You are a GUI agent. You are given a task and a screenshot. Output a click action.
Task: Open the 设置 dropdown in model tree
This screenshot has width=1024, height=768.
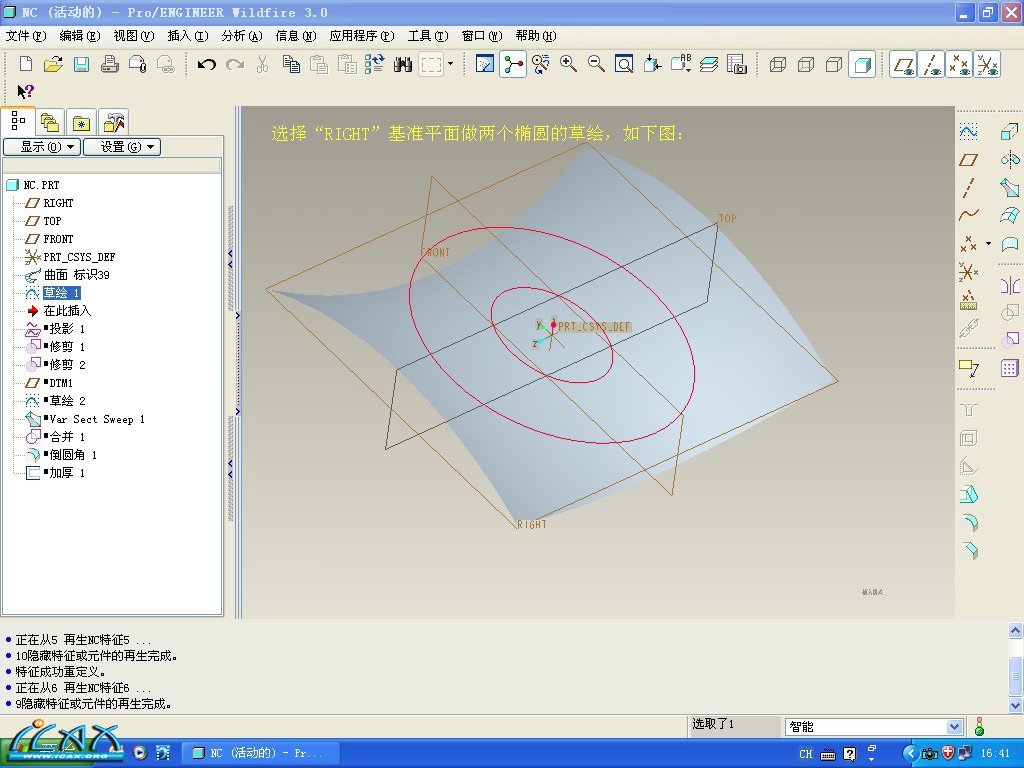(121, 147)
